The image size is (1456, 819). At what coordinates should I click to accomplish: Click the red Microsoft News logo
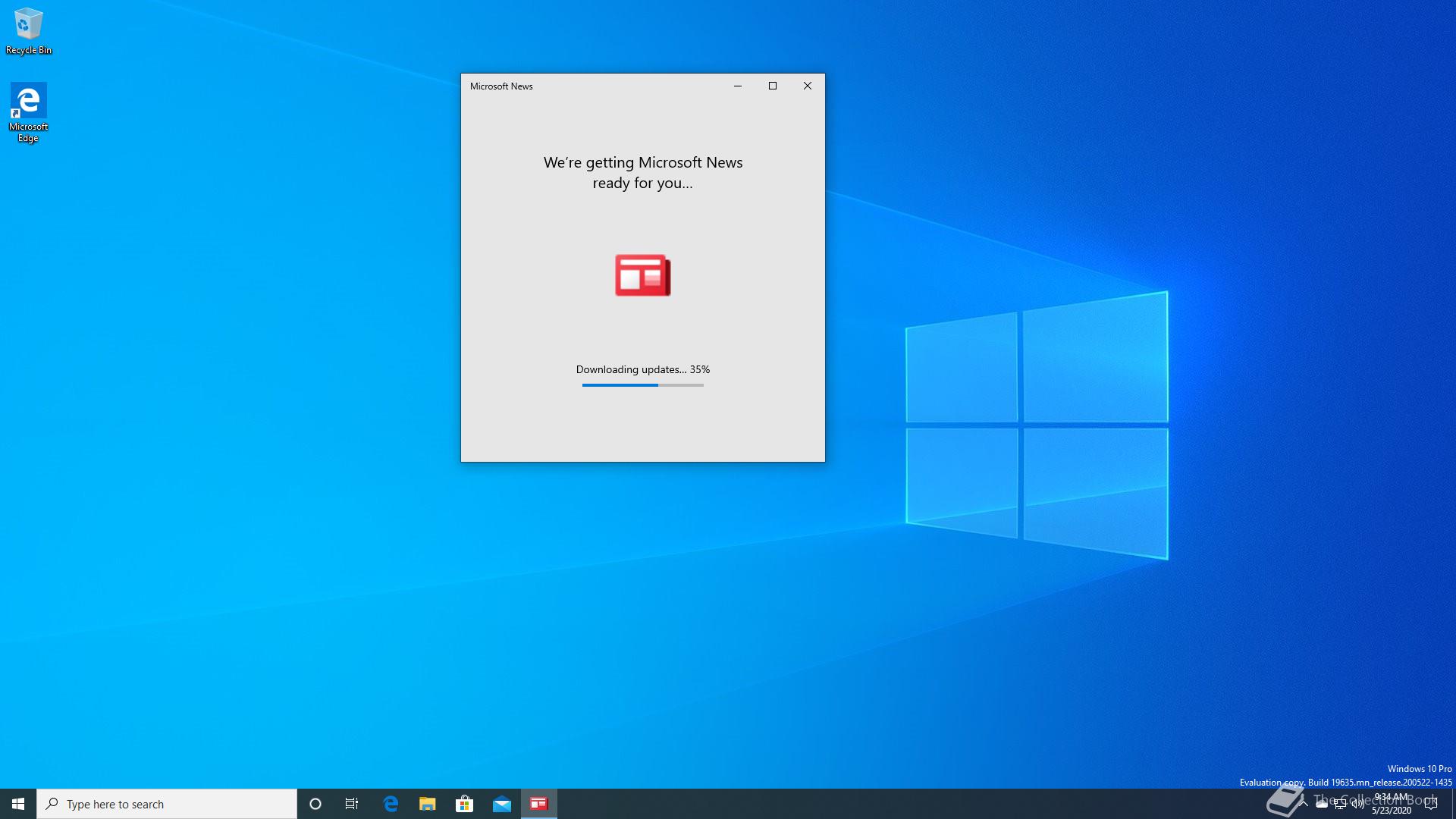pos(643,275)
